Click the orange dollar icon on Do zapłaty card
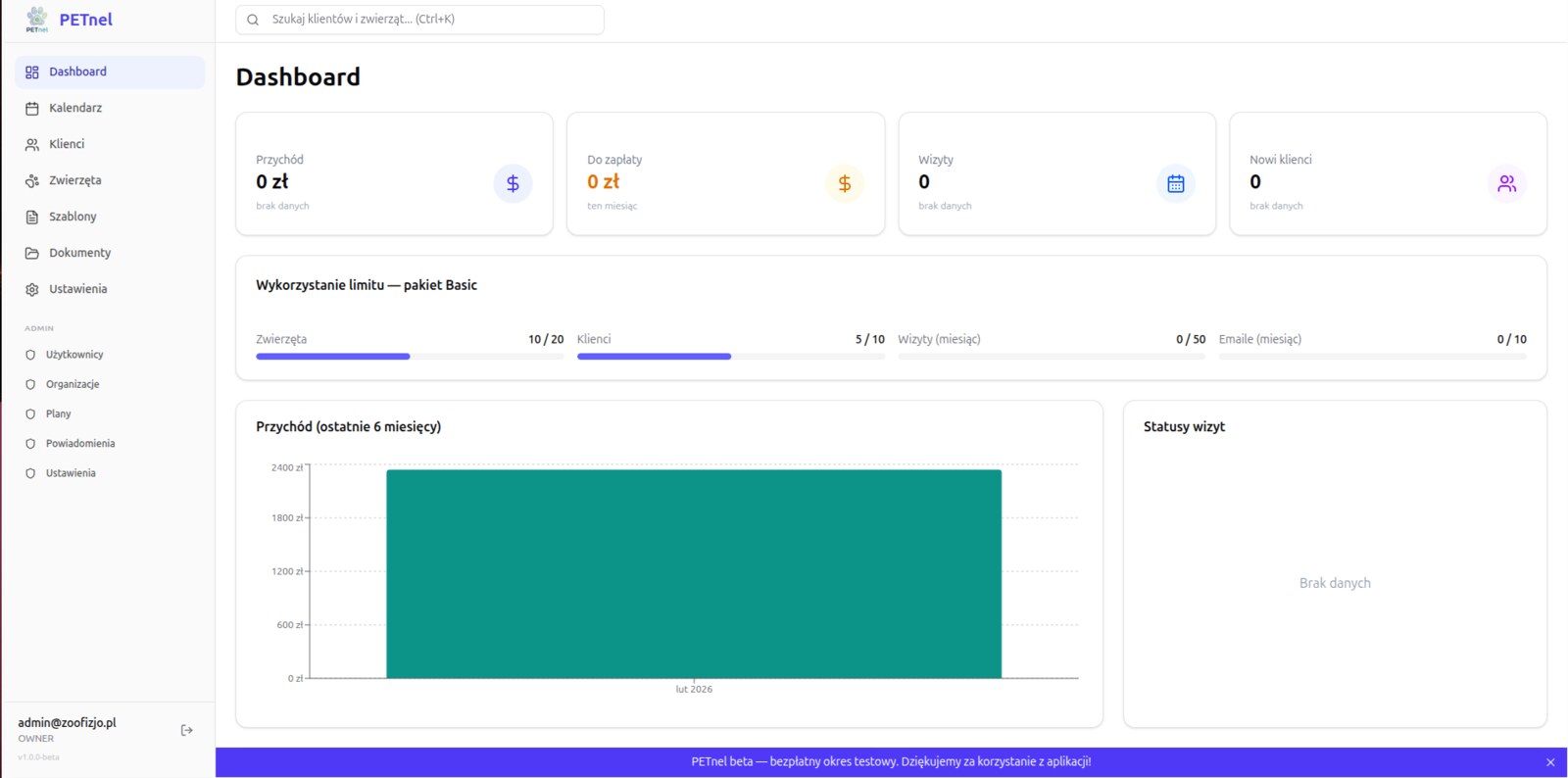1568x778 pixels. tap(844, 183)
